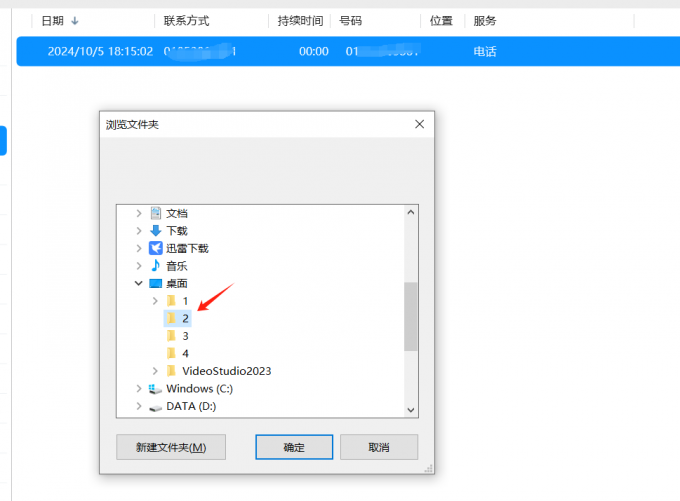
Task: Expand the DATA (D:) drive node
Action: coord(139,406)
